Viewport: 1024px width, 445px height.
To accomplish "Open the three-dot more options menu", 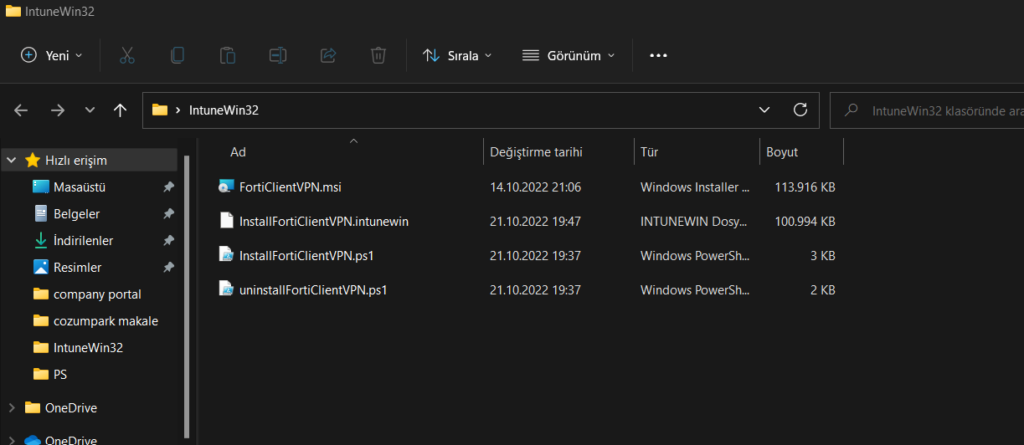I will point(658,56).
